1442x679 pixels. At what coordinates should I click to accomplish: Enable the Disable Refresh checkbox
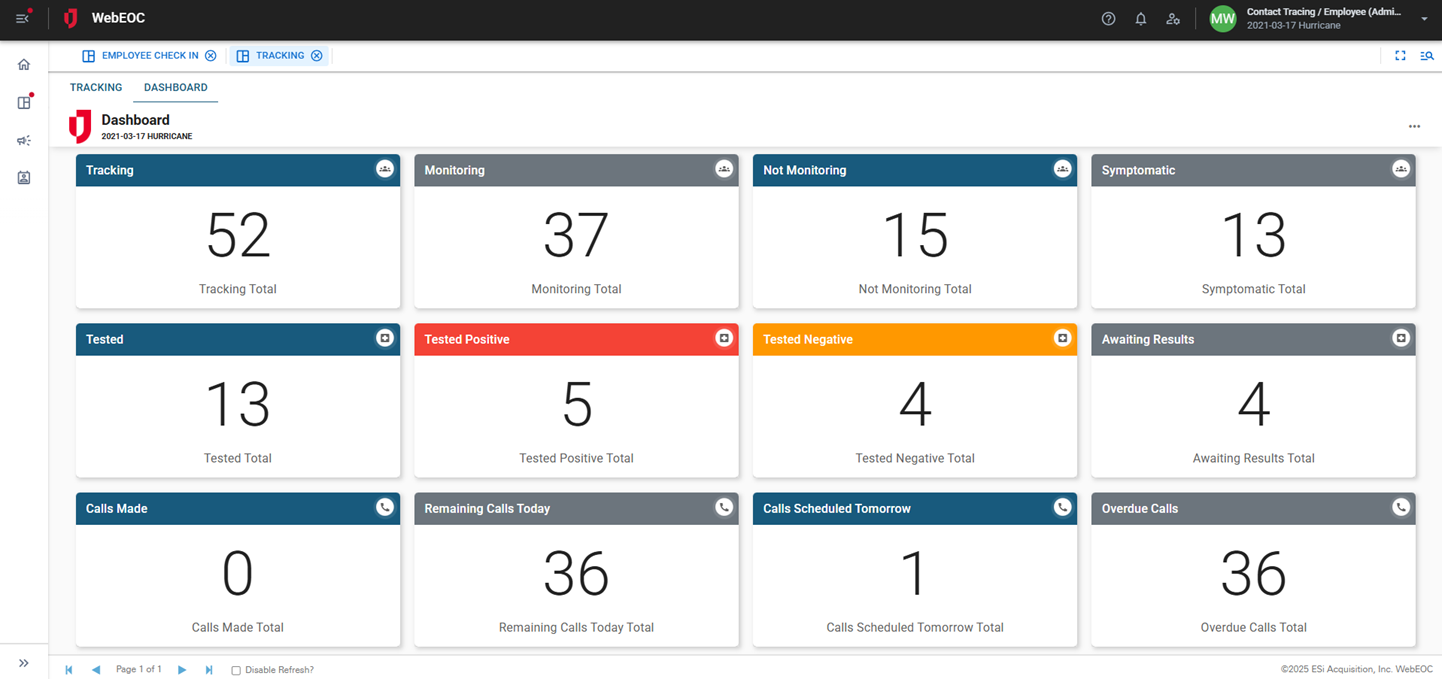[x=235, y=669]
